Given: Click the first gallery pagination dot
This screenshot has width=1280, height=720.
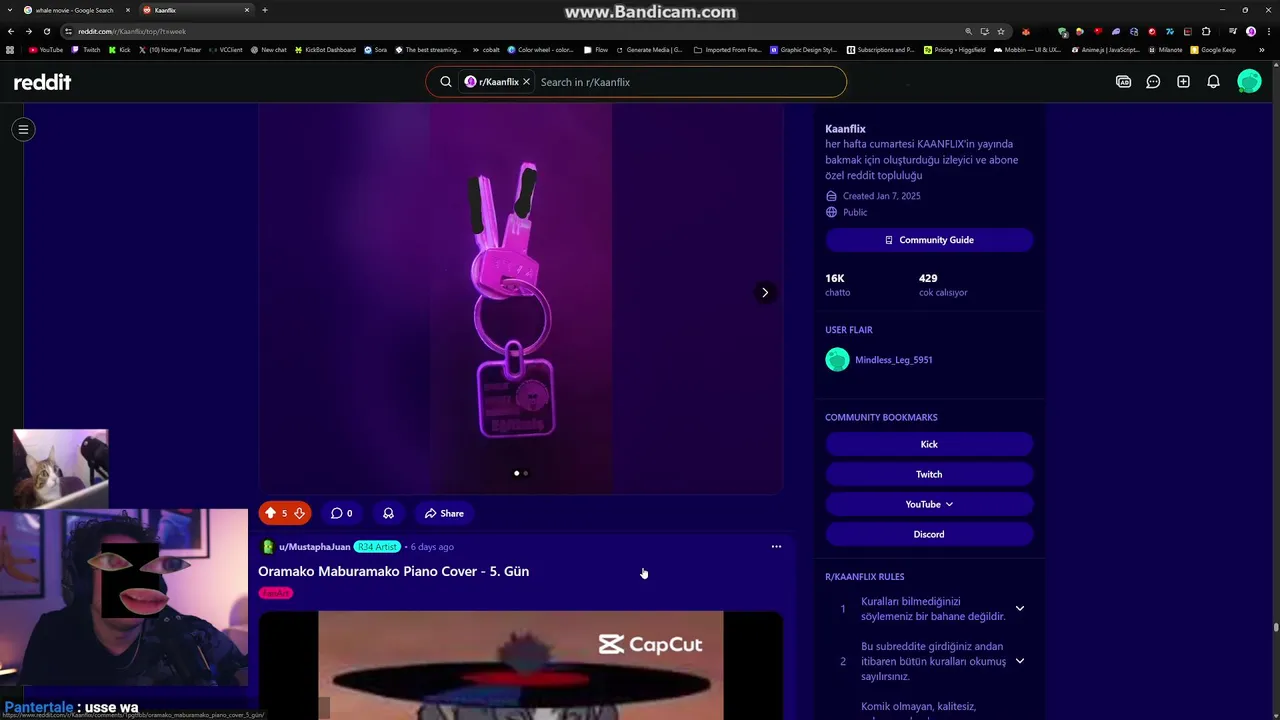Looking at the screenshot, I should point(516,473).
